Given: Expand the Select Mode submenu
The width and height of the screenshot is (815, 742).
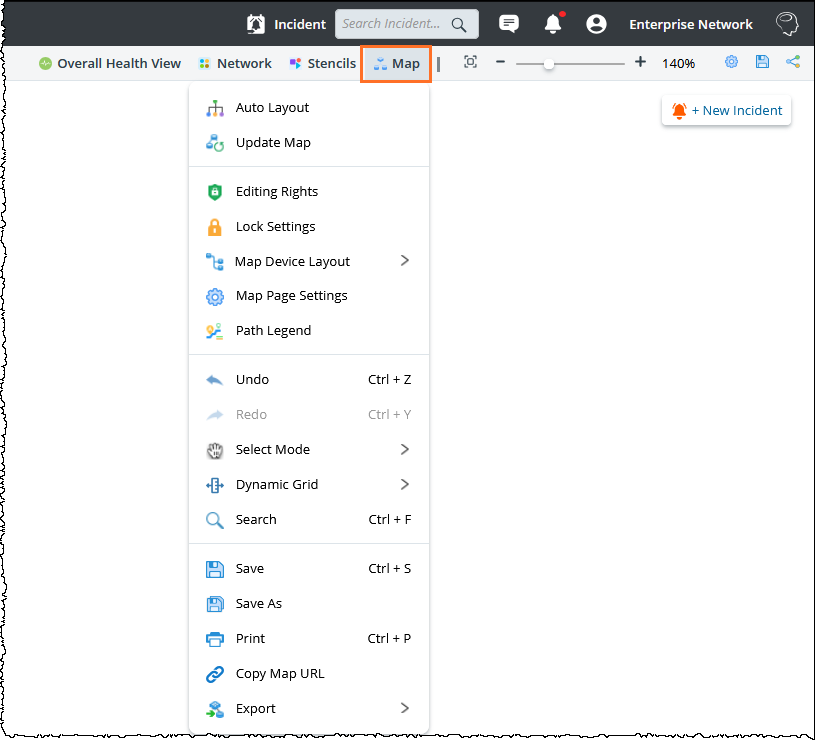Looking at the screenshot, I should [x=404, y=450].
